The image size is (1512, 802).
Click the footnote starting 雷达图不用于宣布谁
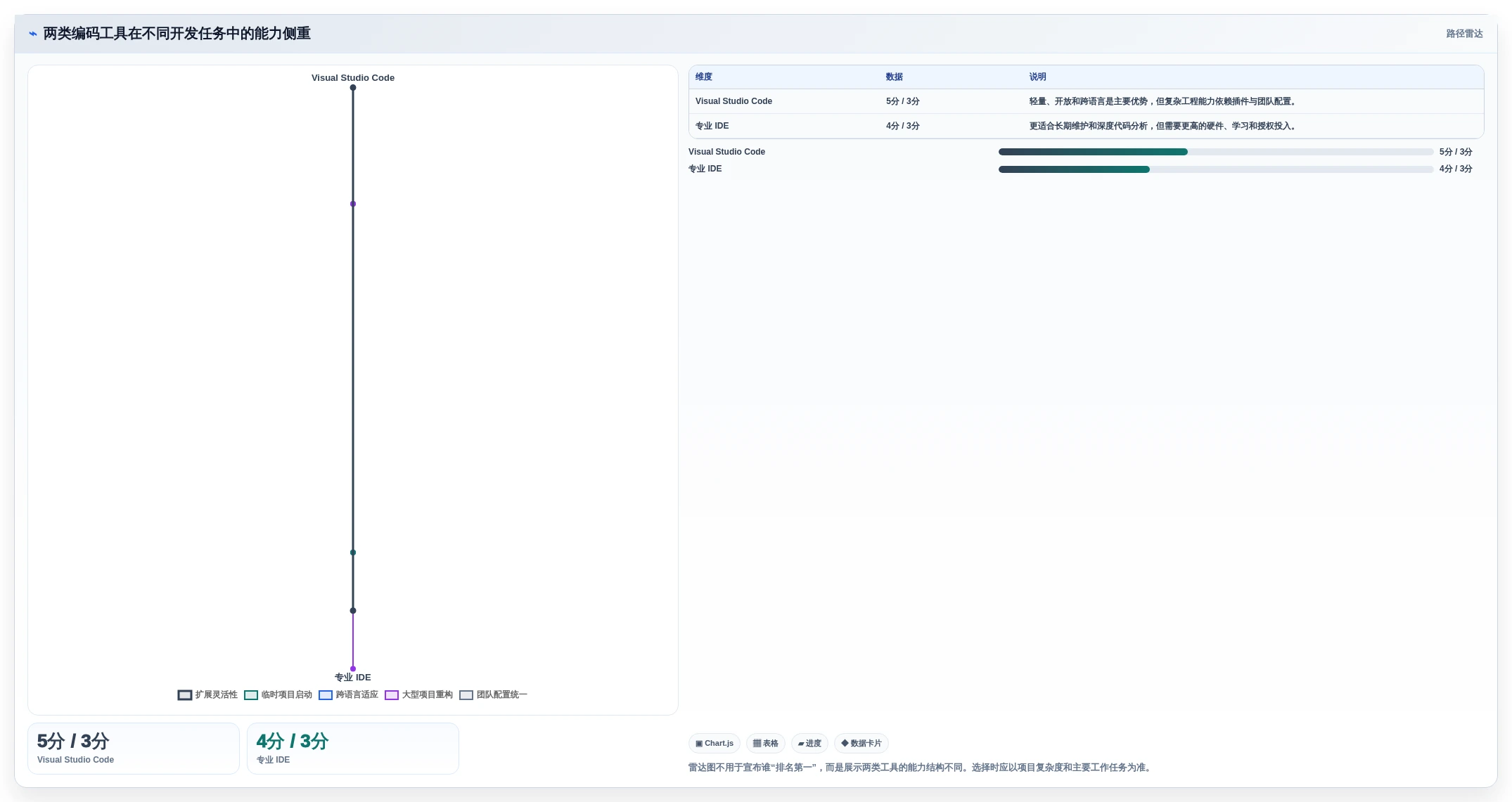point(921,768)
